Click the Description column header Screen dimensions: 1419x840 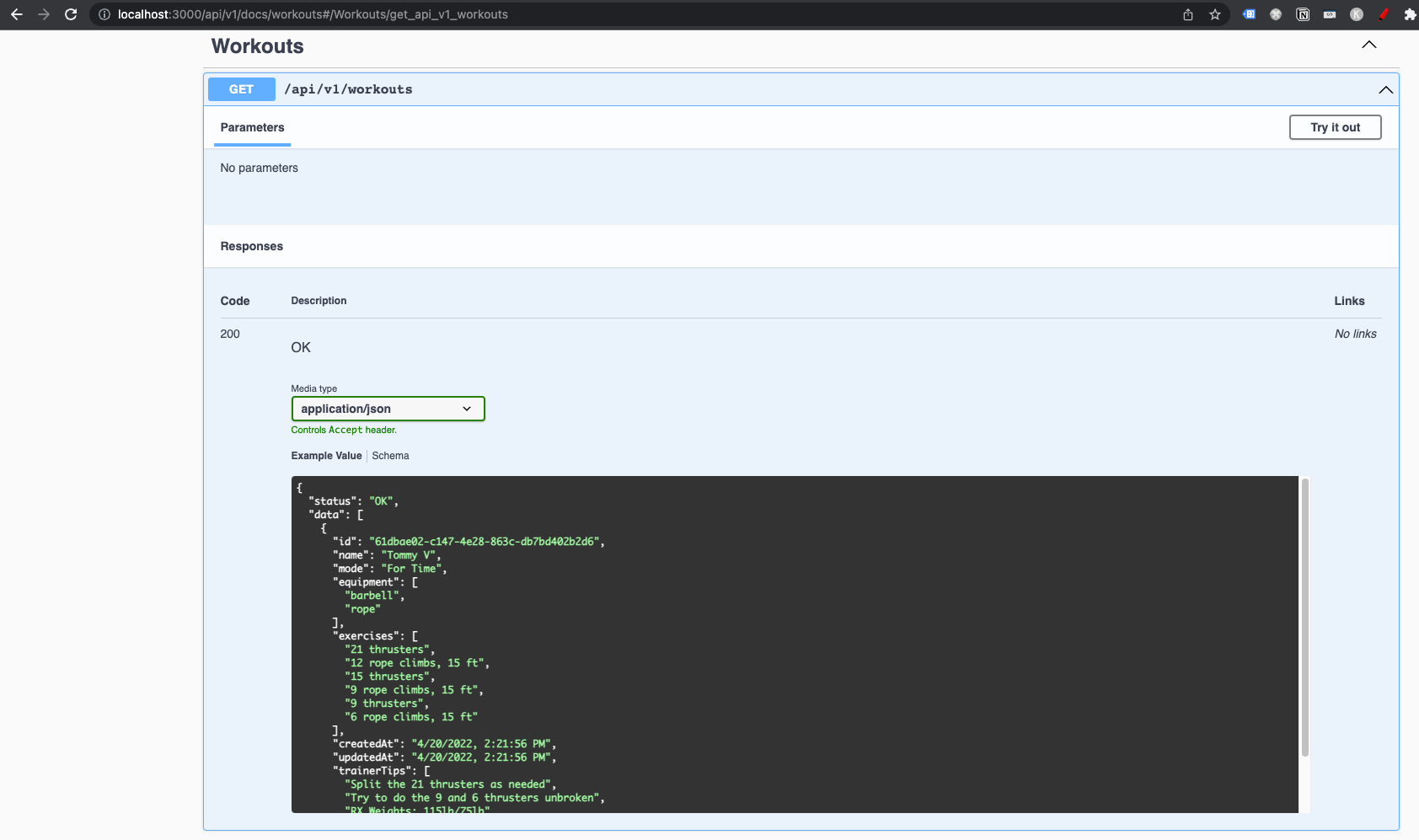[x=319, y=301]
